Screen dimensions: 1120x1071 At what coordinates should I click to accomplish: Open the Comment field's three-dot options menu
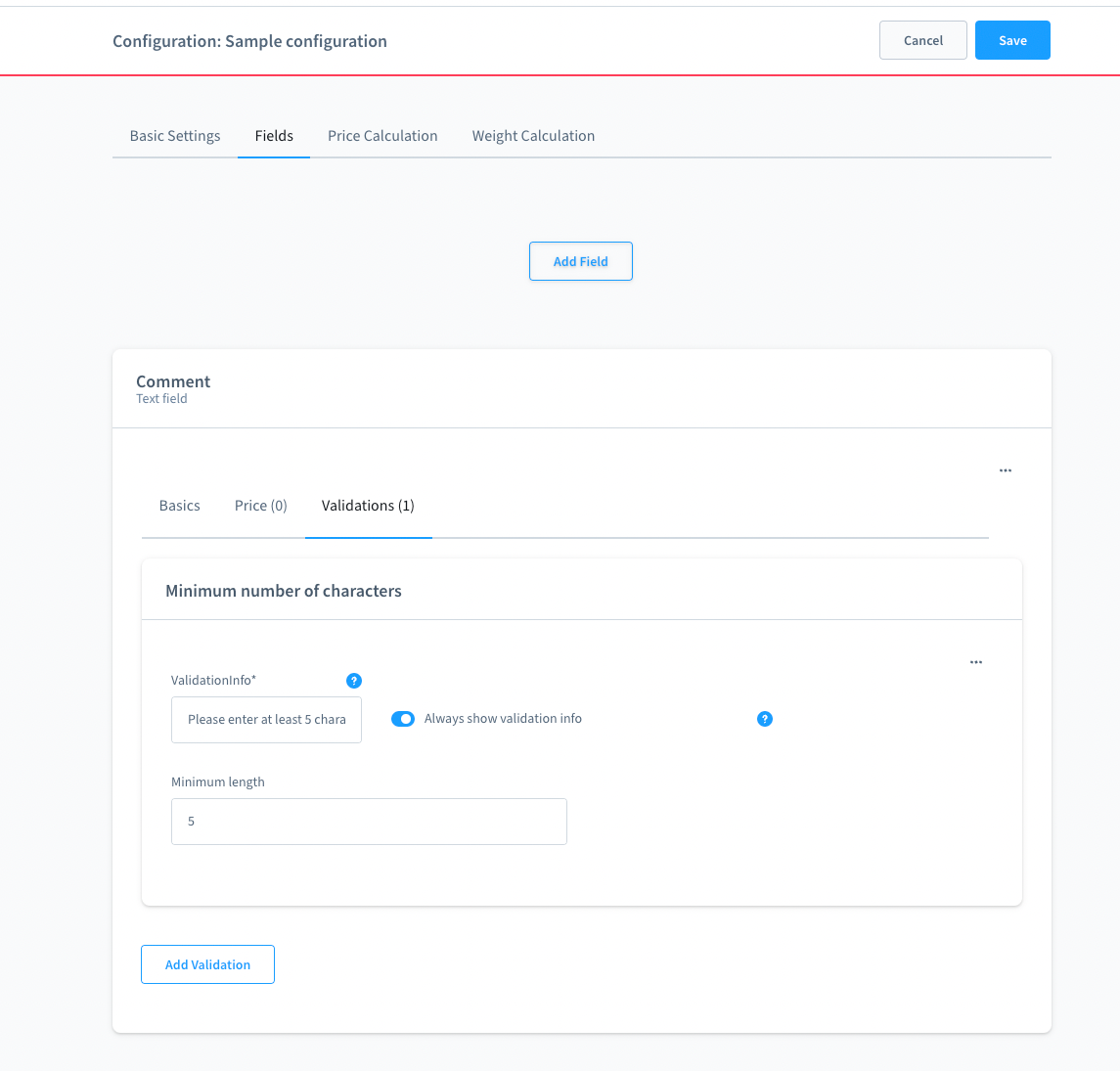(1005, 470)
